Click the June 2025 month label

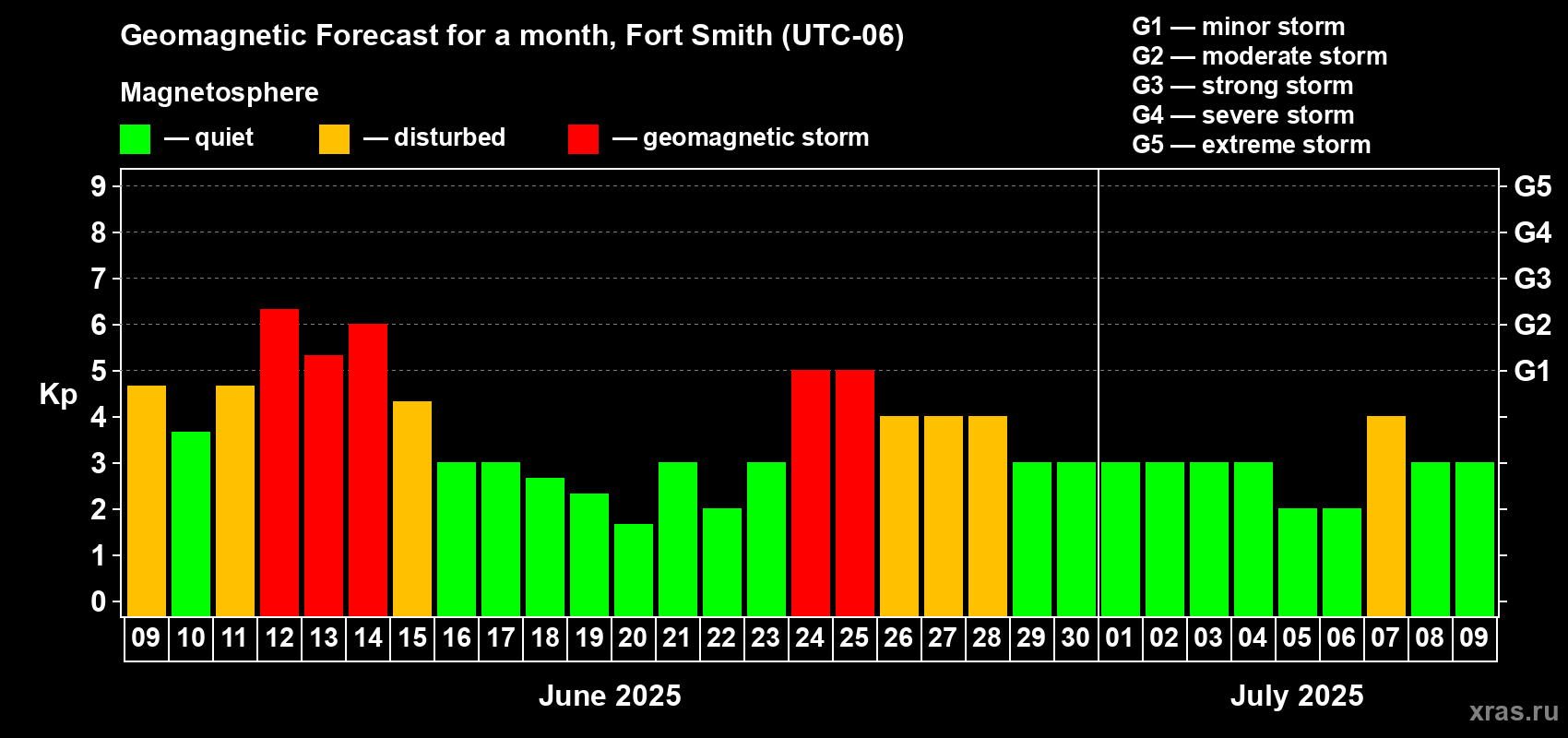point(610,696)
